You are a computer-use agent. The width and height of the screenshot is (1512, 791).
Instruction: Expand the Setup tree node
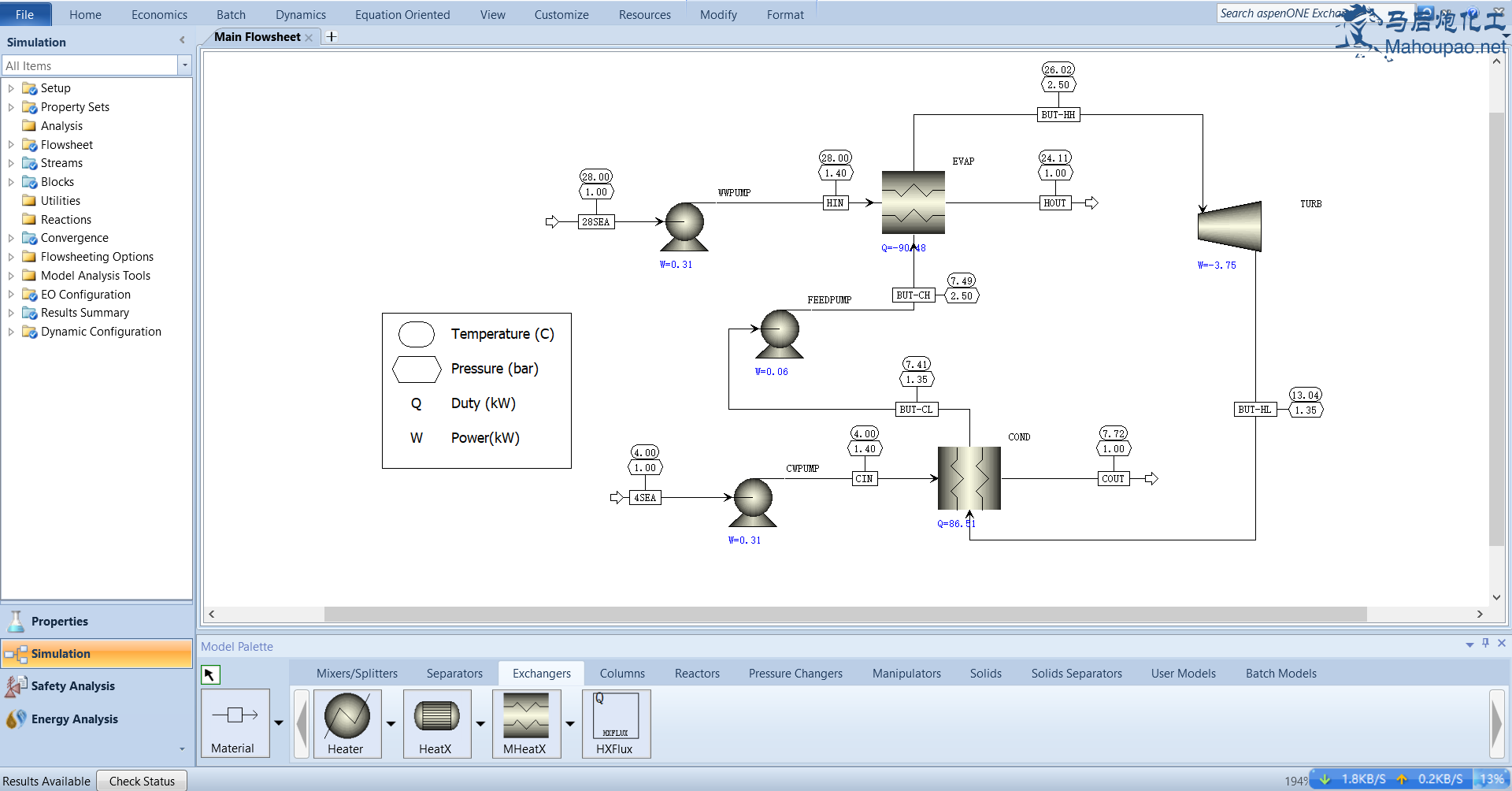tap(11, 88)
